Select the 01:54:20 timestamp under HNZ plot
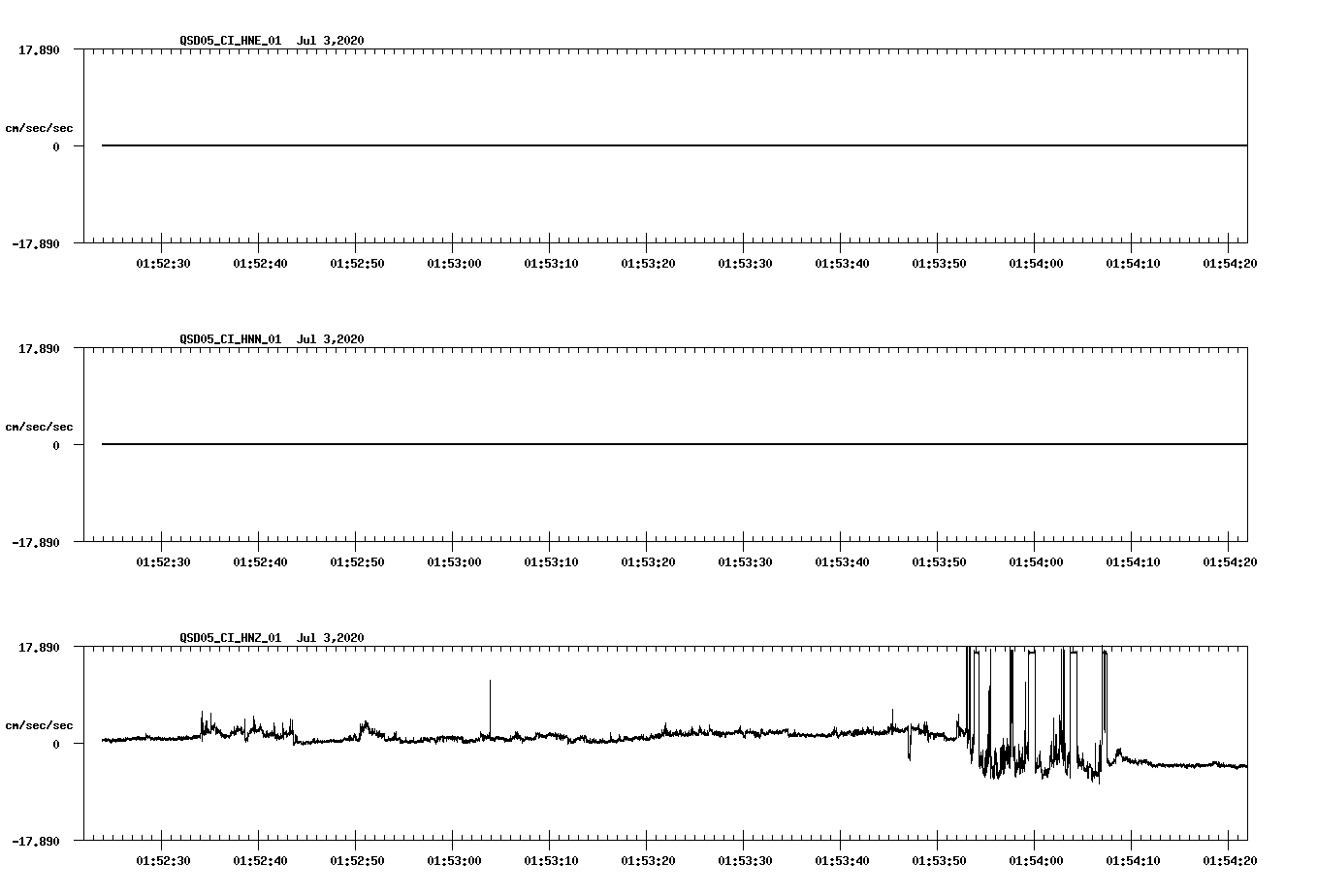This screenshot has height=896, width=1317. (x=1230, y=860)
